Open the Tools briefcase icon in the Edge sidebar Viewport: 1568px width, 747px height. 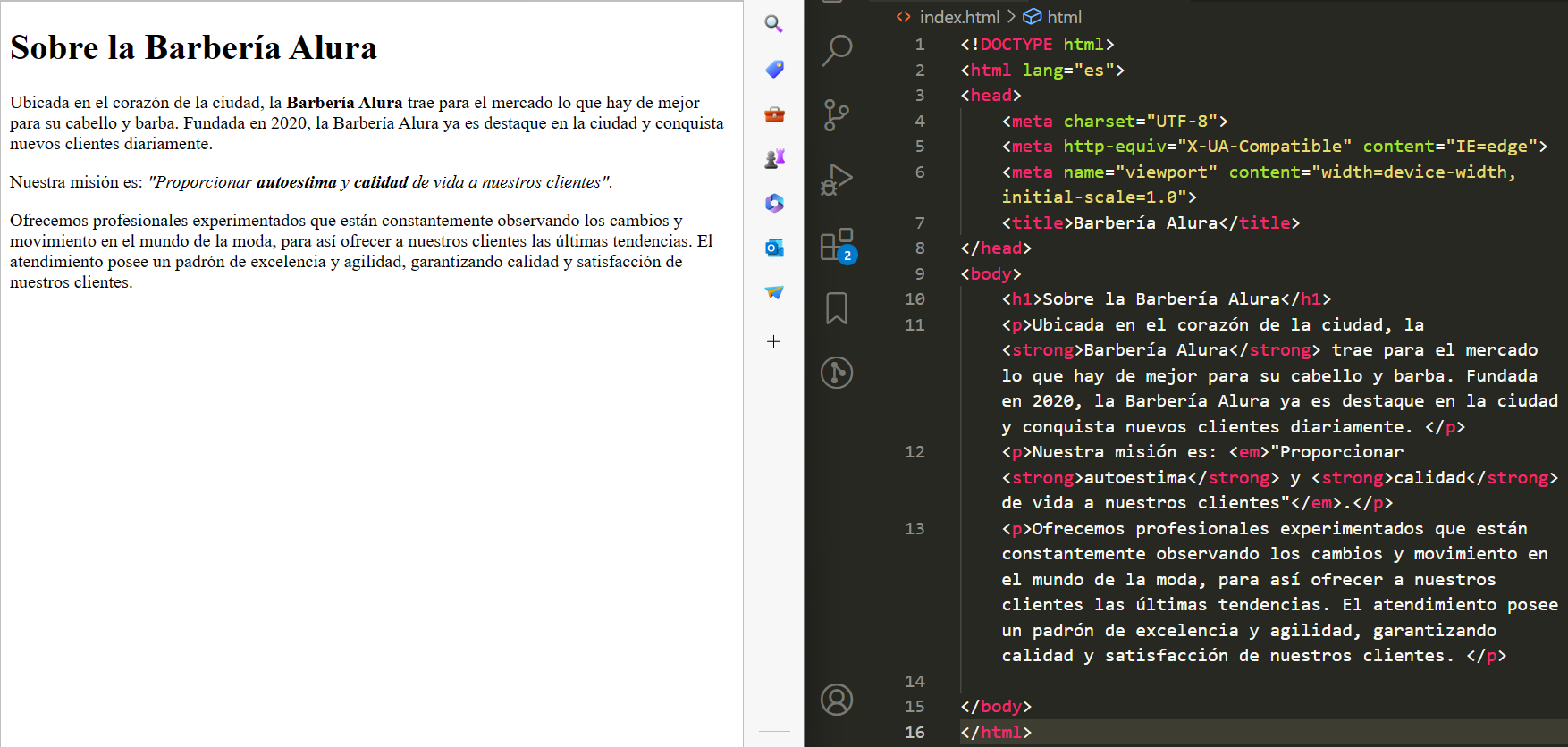pos(774,113)
